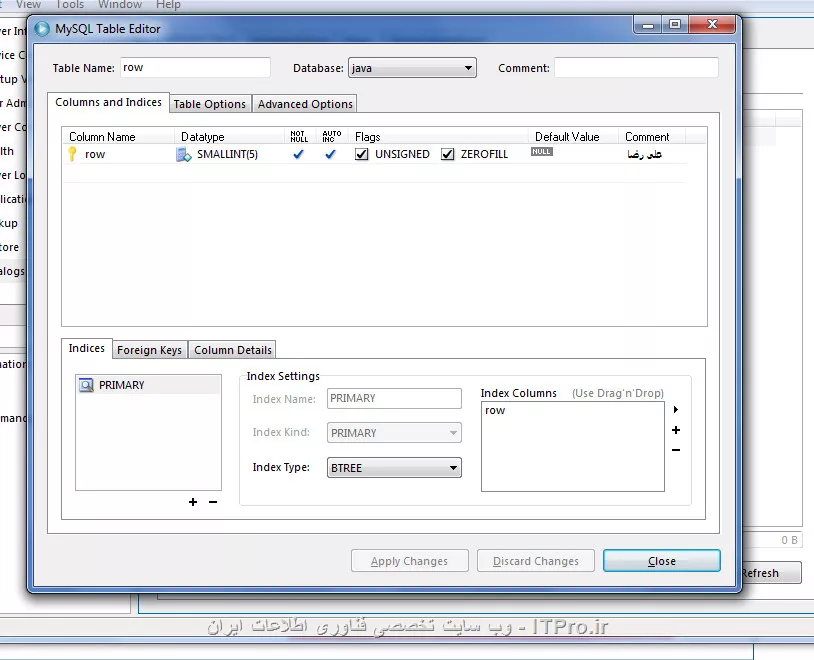Close the Table Editor with X button
The image size is (814, 660).
coord(712,24)
